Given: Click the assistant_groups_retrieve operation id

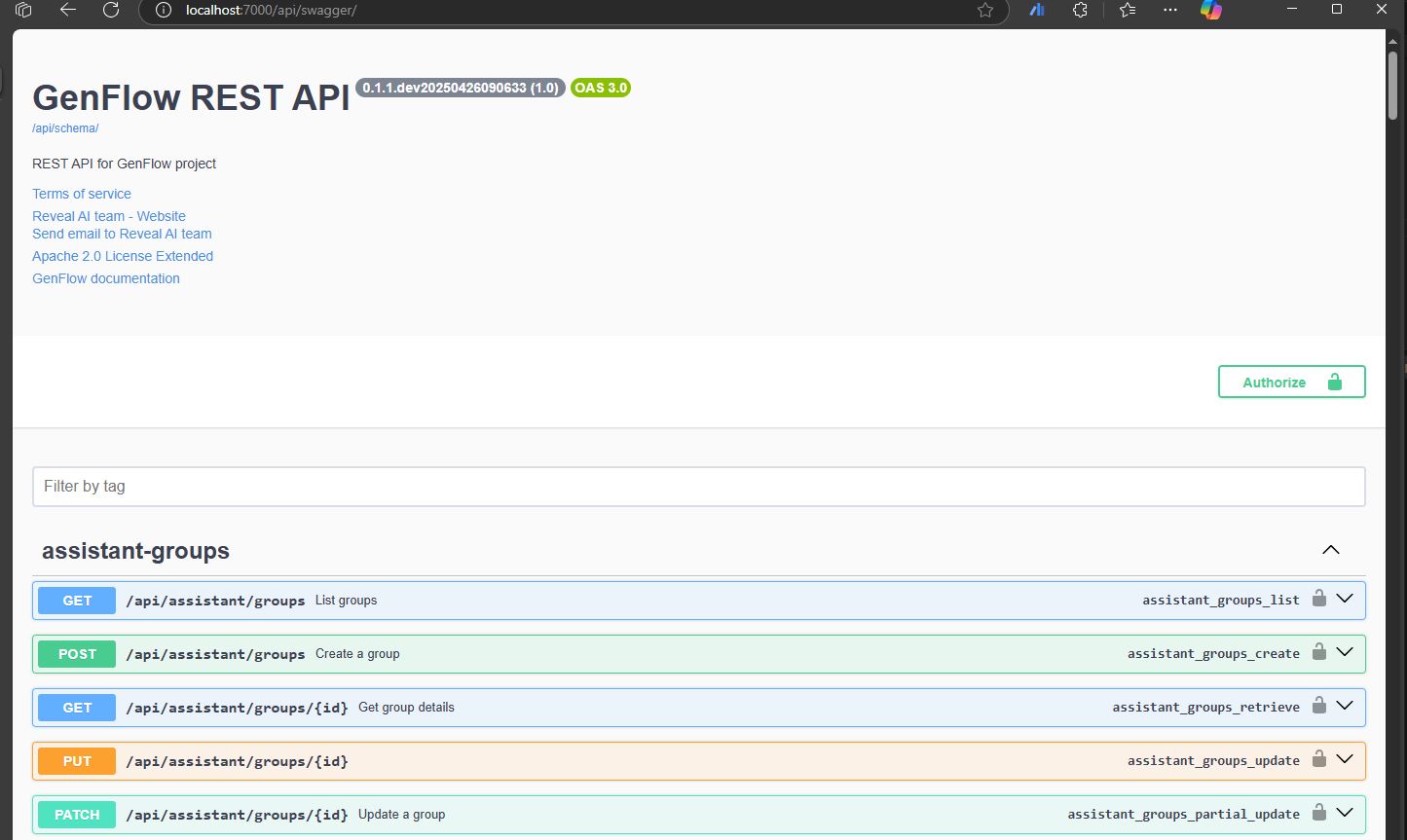Looking at the screenshot, I should (x=1206, y=708).
